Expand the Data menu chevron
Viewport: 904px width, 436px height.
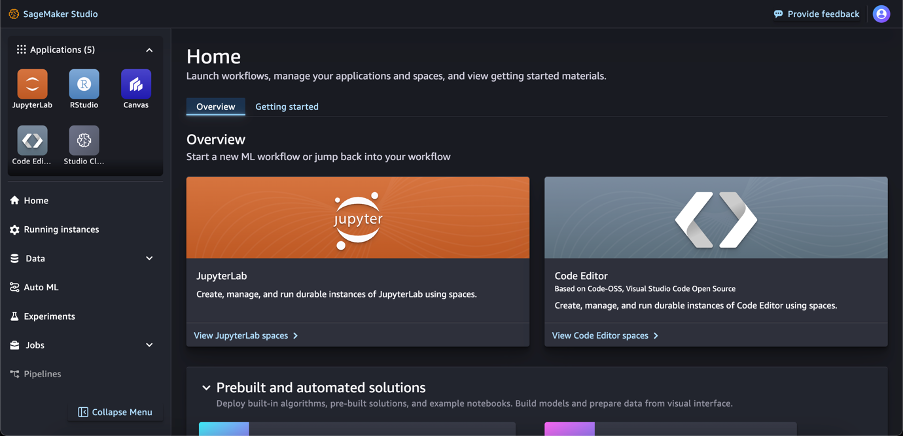(x=149, y=258)
